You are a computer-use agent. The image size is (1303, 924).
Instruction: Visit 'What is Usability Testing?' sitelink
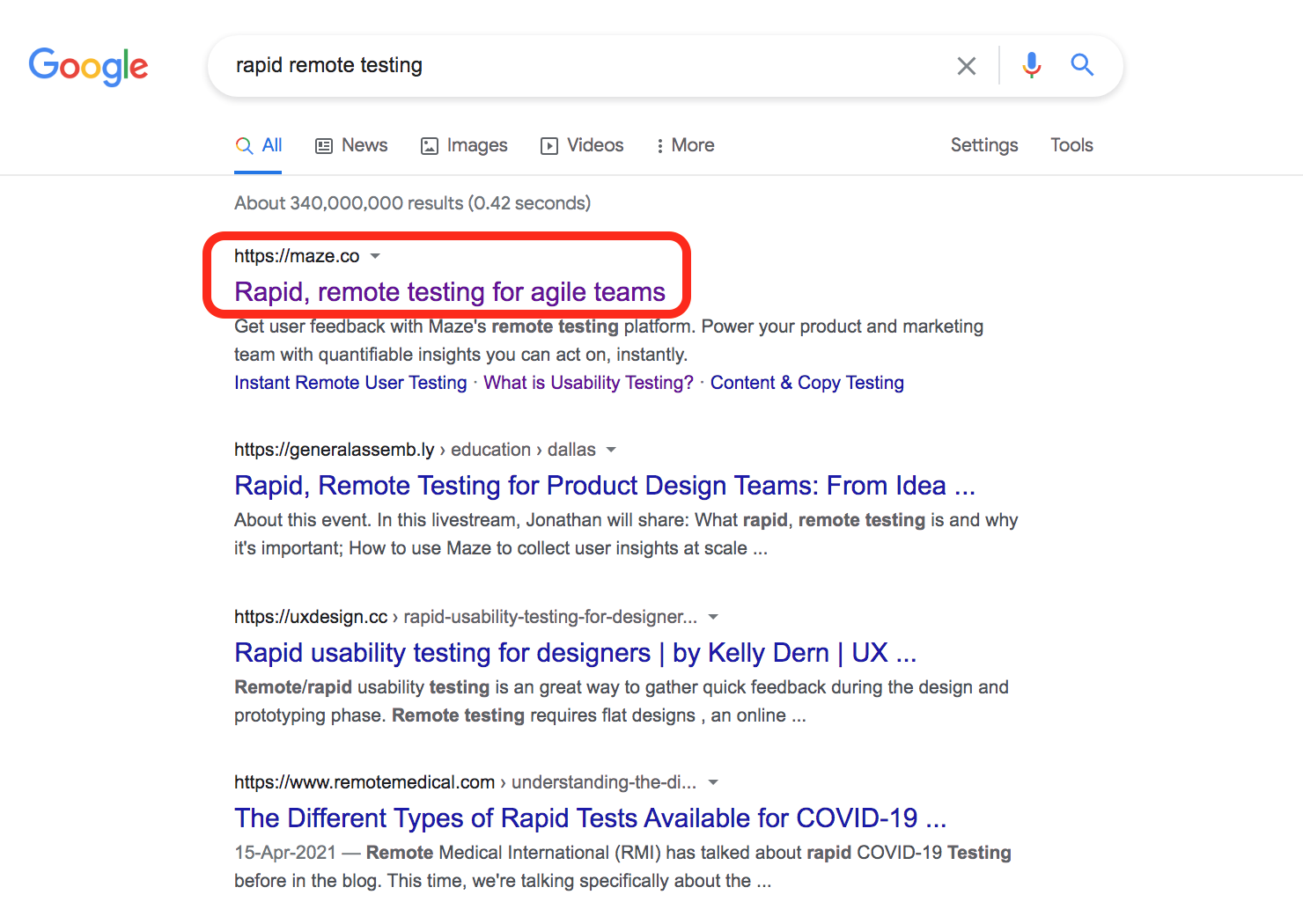click(588, 383)
